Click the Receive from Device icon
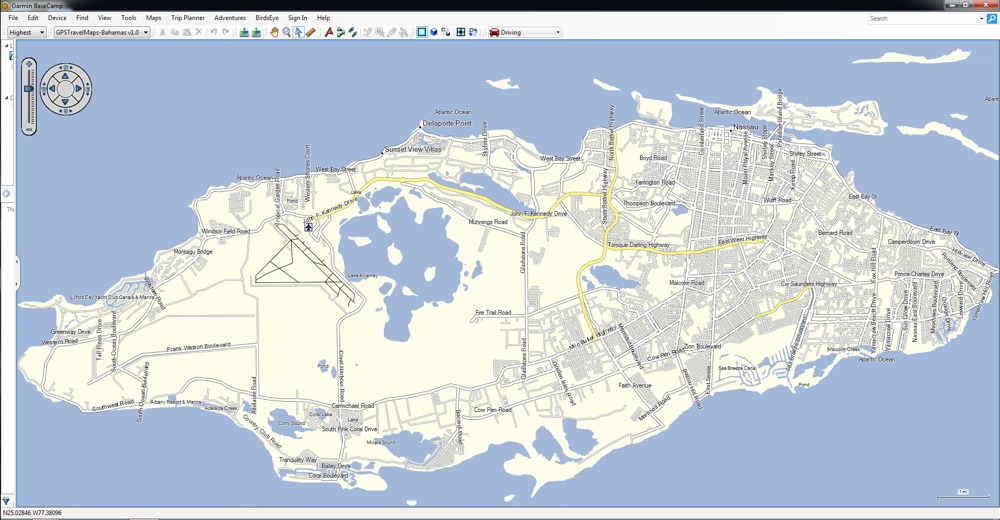The width and height of the screenshot is (1000, 520). pos(256,32)
